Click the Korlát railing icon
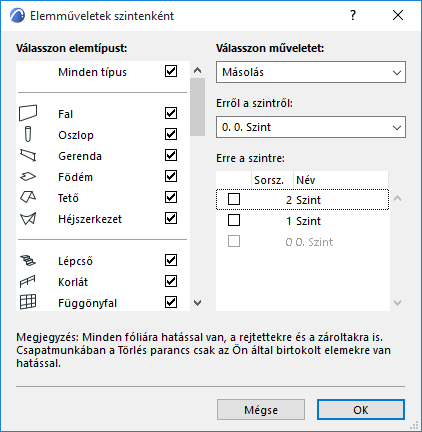The height and width of the screenshot is (432, 422). tap(28, 281)
